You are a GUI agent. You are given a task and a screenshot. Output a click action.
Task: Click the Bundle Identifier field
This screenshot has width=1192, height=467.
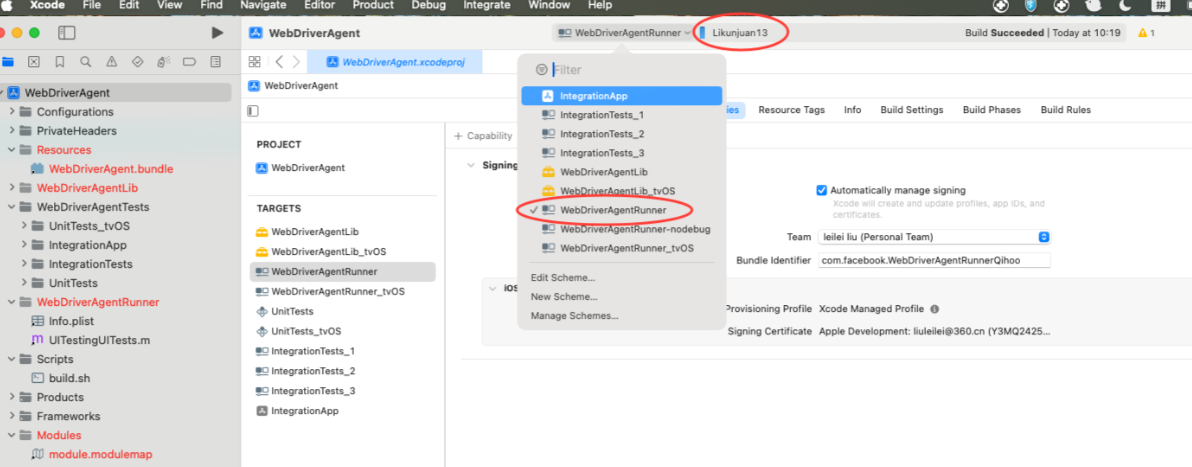pyautogui.click(x=934, y=260)
